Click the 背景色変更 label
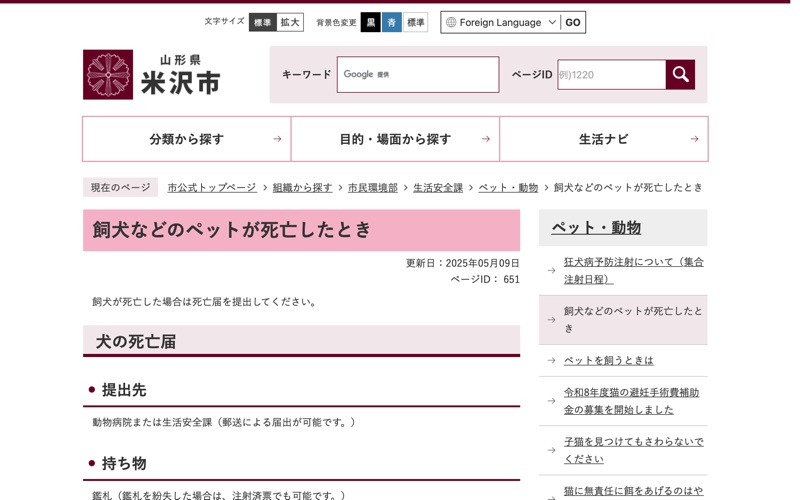The image size is (800, 500). pyautogui.click(x=336, y=22)
